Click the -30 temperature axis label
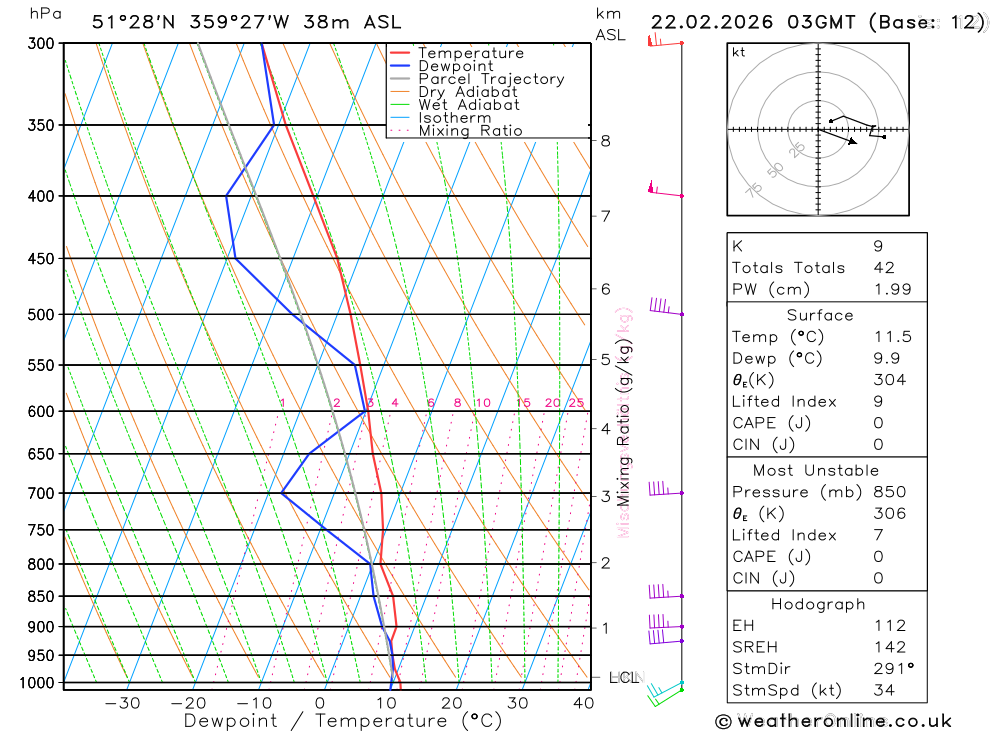The height and width of the screenshot is (733, 1000). tap(122, 703)
